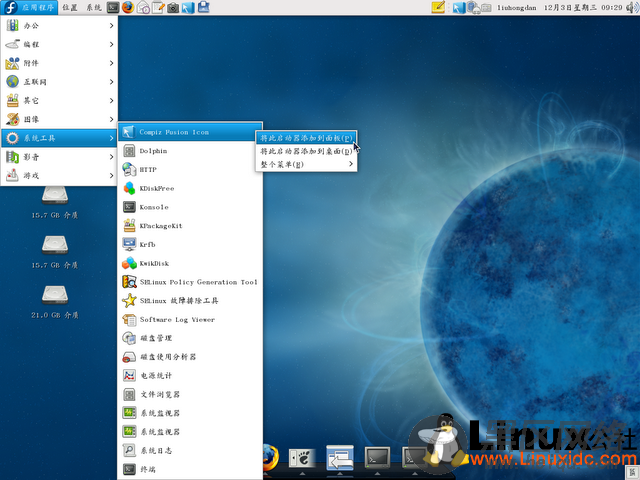Click the volume speaker icon in tray

[631, 7]
